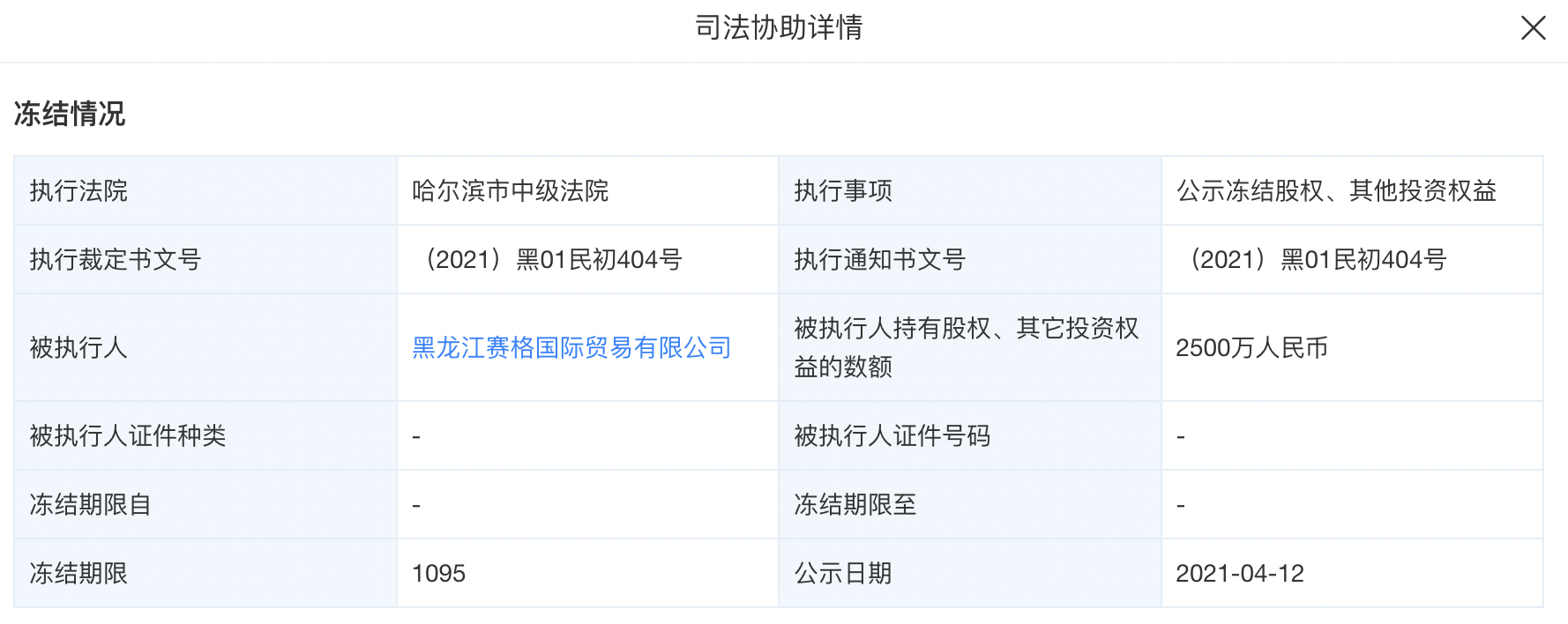1568x624 pixels.
Task: Select the 2500万人民币 amount value
Action: pyautogui.click(x=1251, y=348)
